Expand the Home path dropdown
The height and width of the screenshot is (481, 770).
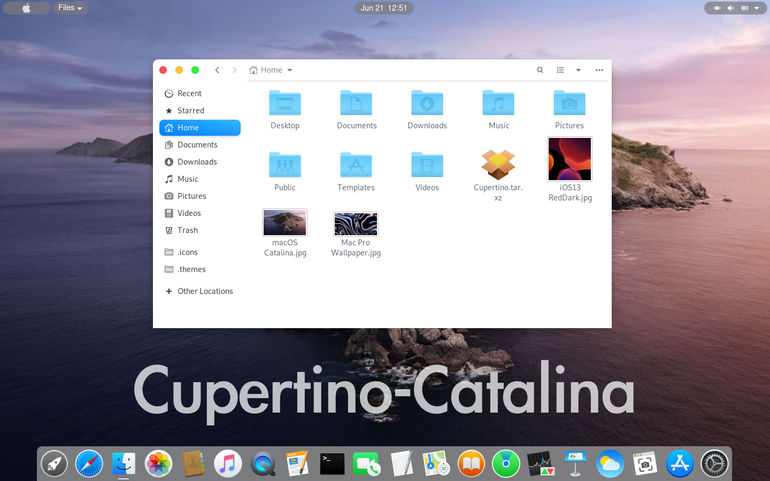pyautogui.click(x=290, y=70)
